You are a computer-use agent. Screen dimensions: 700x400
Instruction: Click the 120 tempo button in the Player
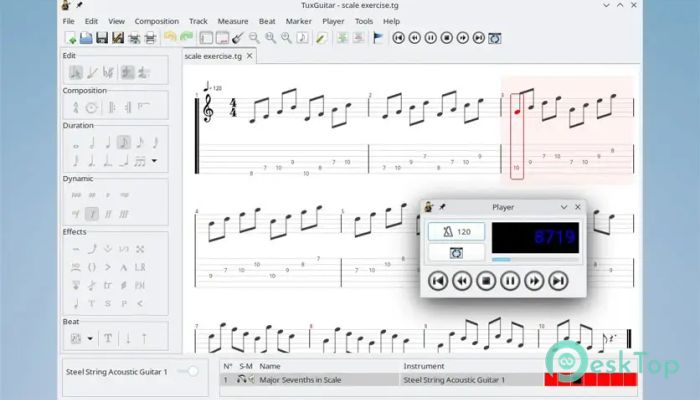tap(456, 231)
